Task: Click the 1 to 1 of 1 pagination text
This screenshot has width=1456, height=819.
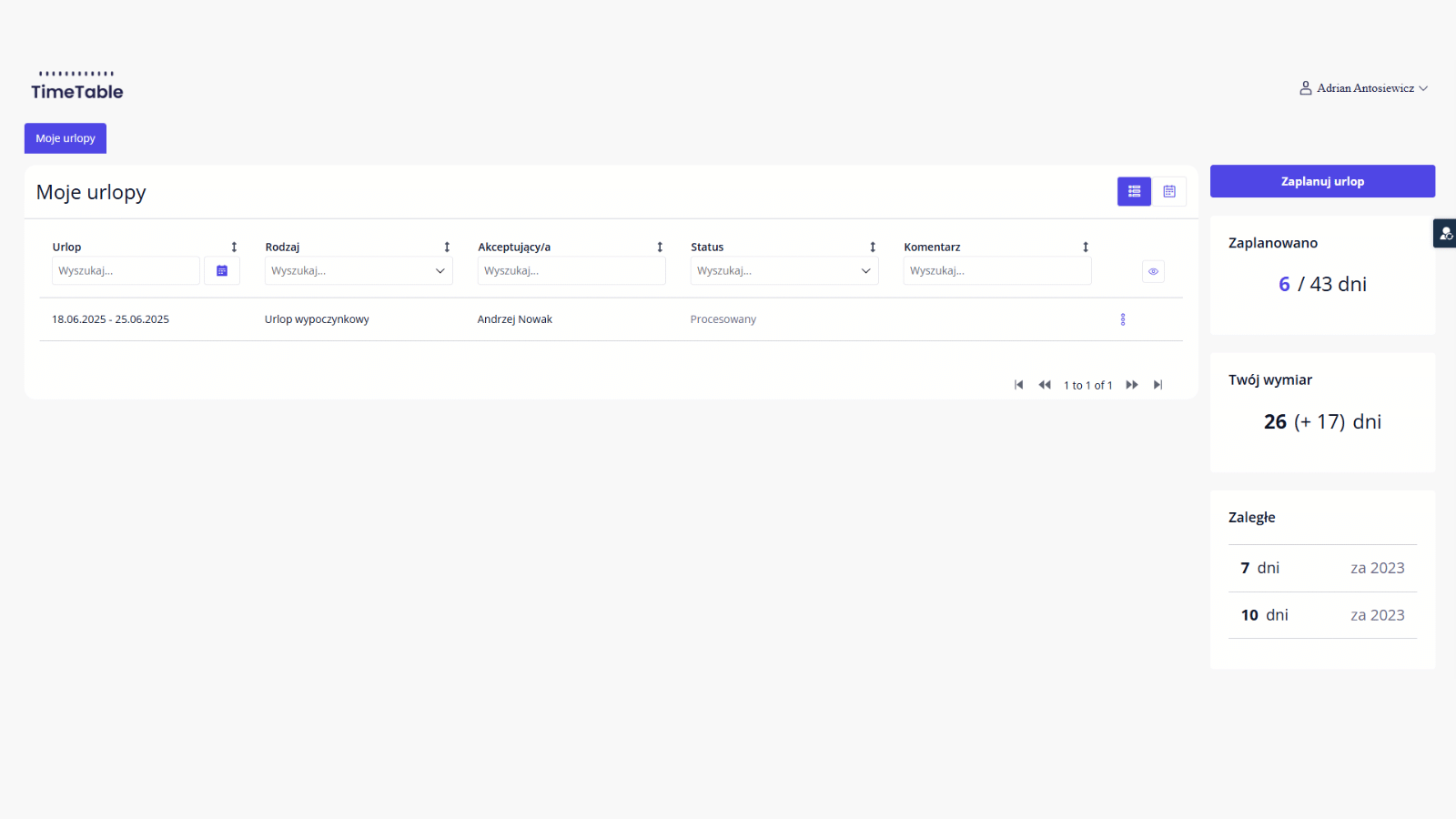Action: [x=1088, y=385]
